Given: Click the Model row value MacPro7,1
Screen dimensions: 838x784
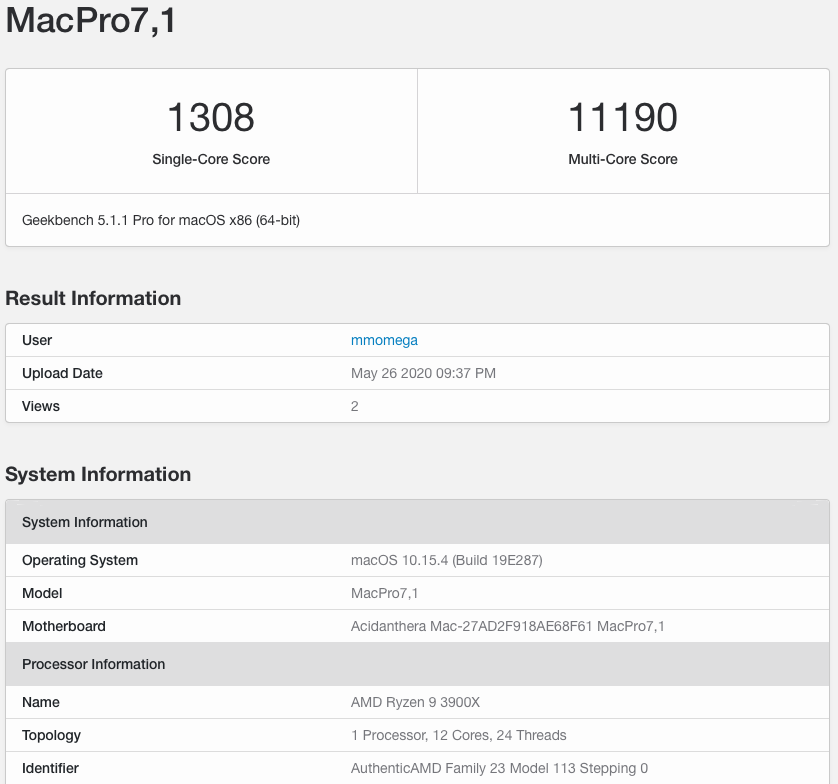Looking at the screenshot, I should 384,593.
